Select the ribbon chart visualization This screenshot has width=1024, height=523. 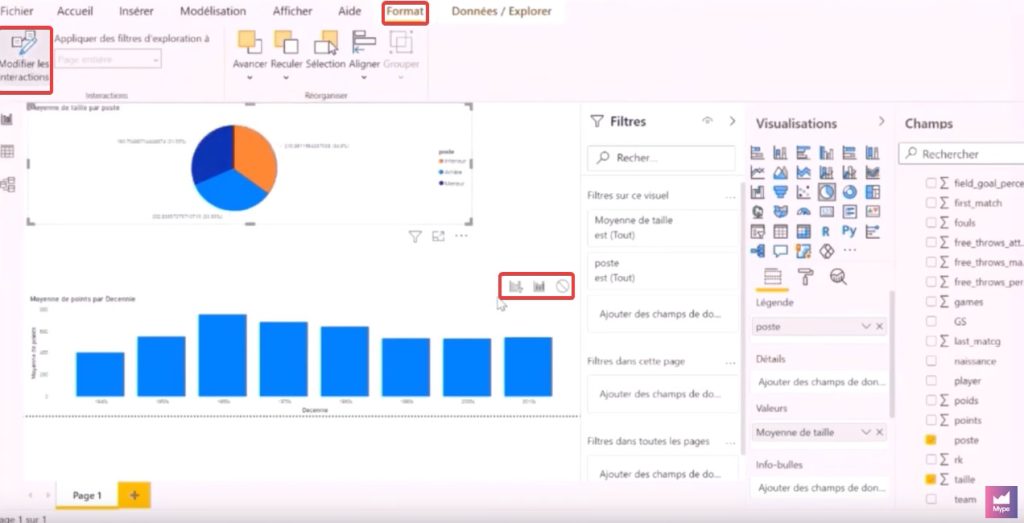click(x=872, y=172)
